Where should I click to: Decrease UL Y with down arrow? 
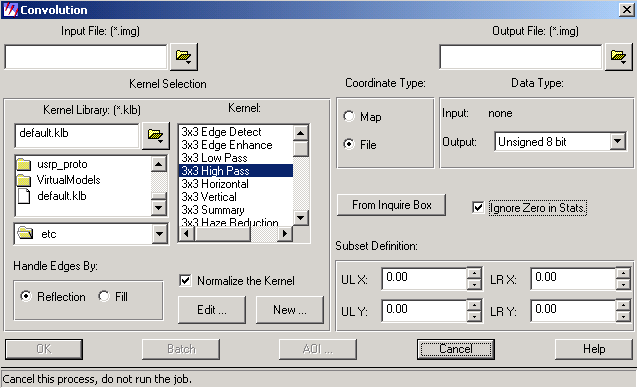tap(474, 316)
